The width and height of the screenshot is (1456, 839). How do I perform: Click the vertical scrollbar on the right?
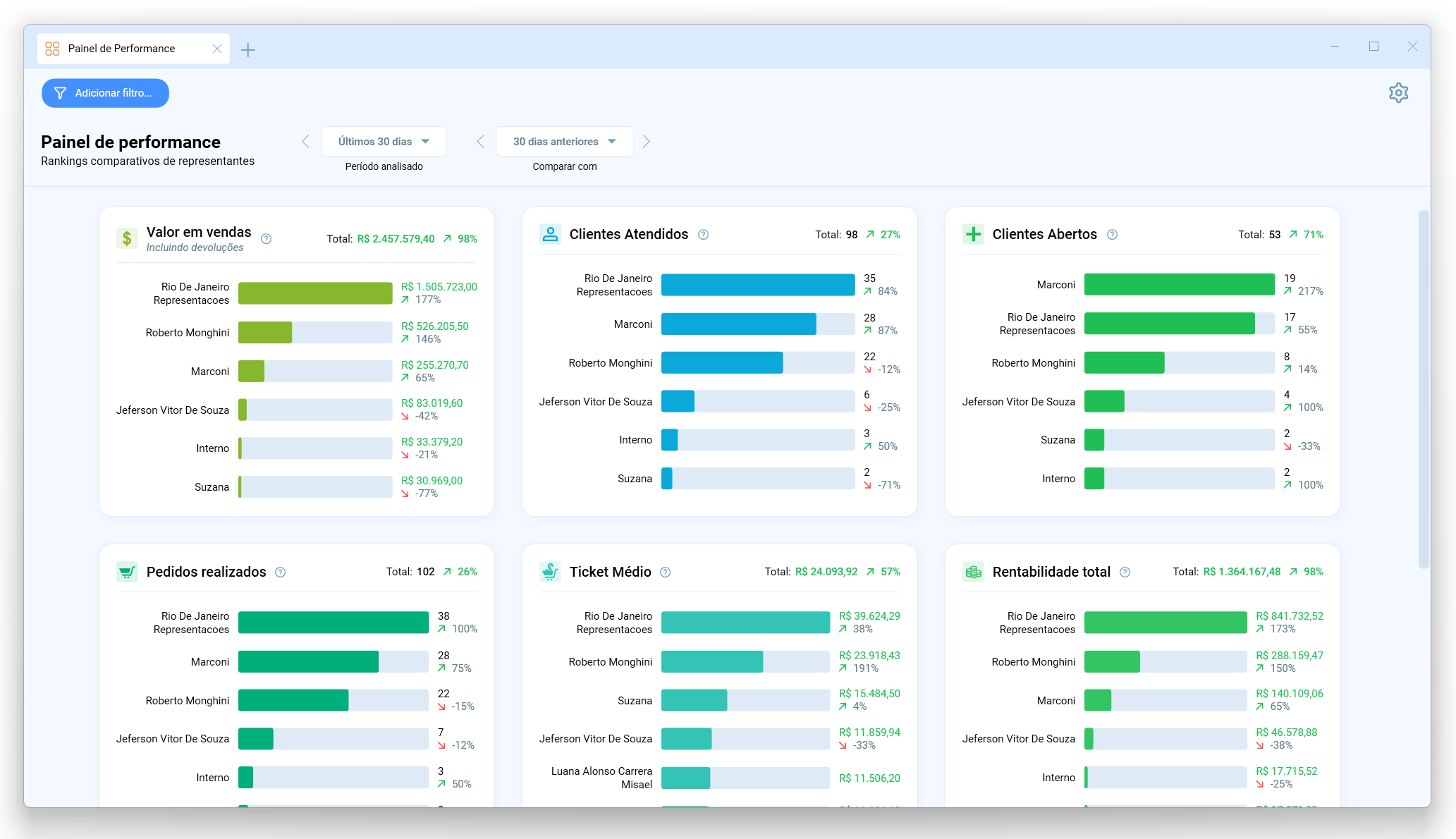[x=1424, y=389]
